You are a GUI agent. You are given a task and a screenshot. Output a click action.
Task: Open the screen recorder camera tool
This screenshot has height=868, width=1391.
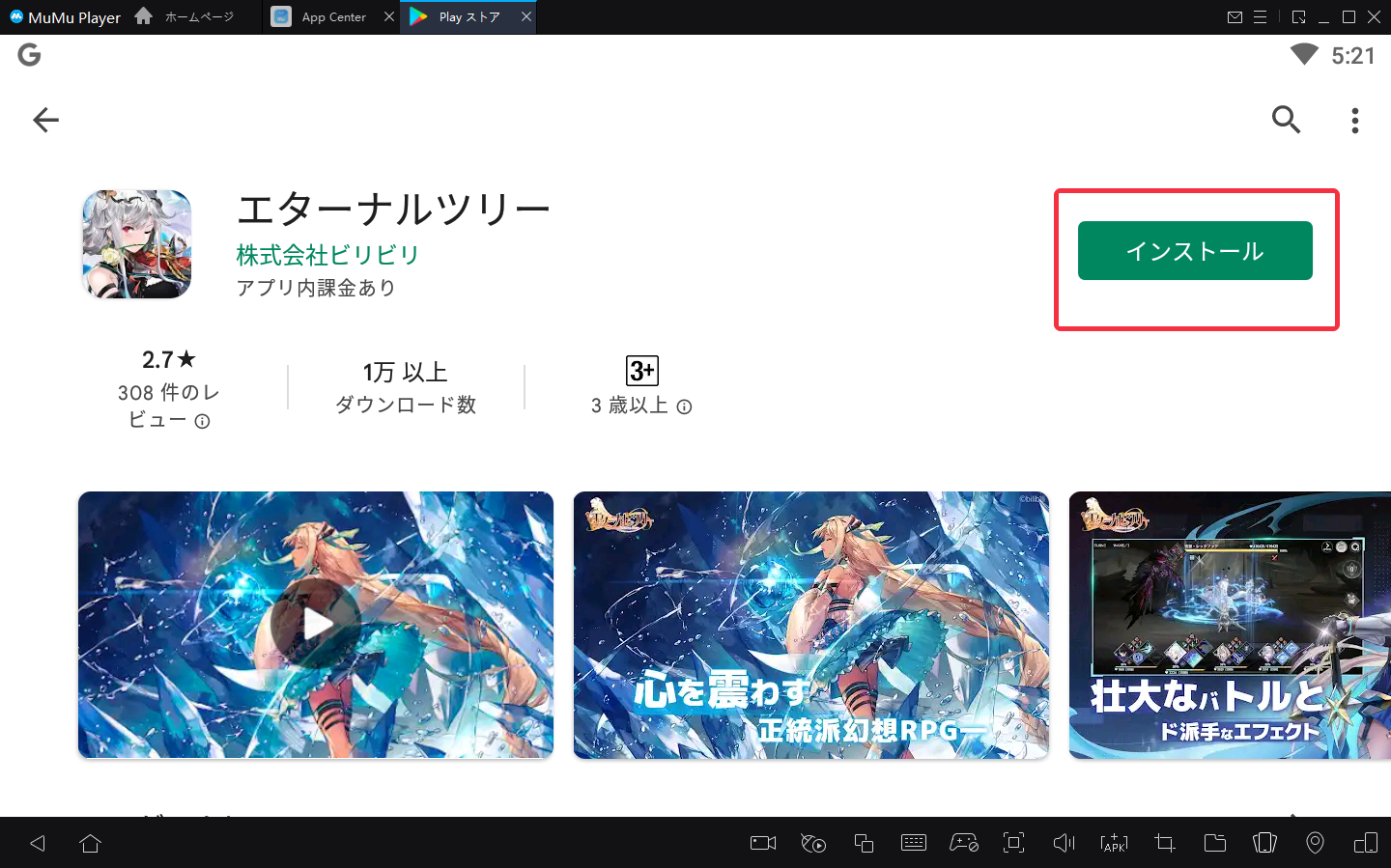[x=763, y=843]
